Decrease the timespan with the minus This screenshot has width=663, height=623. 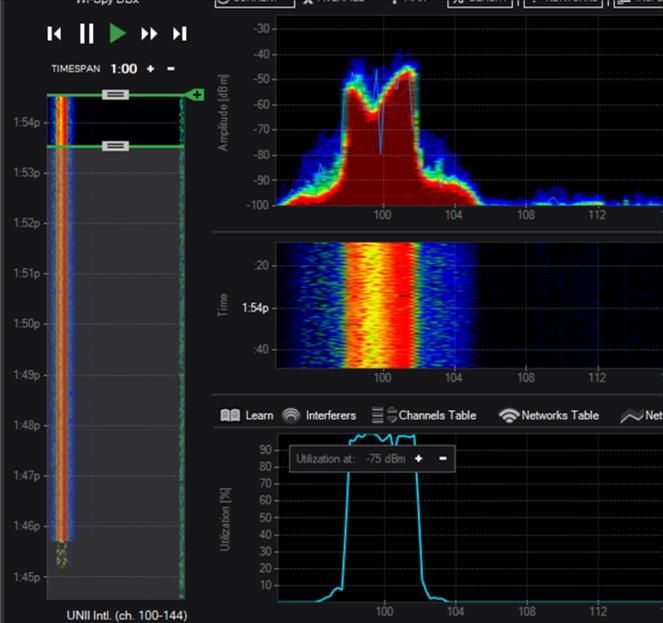point(171,69)
